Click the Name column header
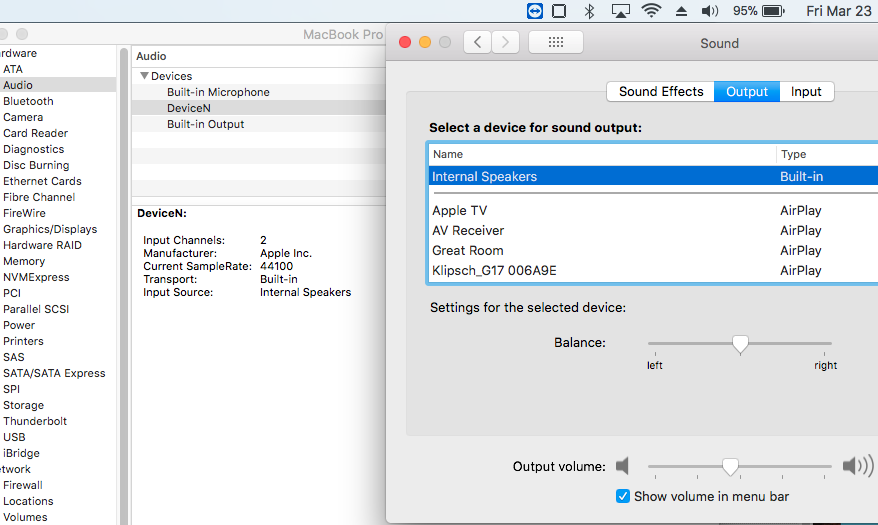The width and height of the screenshot is (878, 525). coord(448,154)
